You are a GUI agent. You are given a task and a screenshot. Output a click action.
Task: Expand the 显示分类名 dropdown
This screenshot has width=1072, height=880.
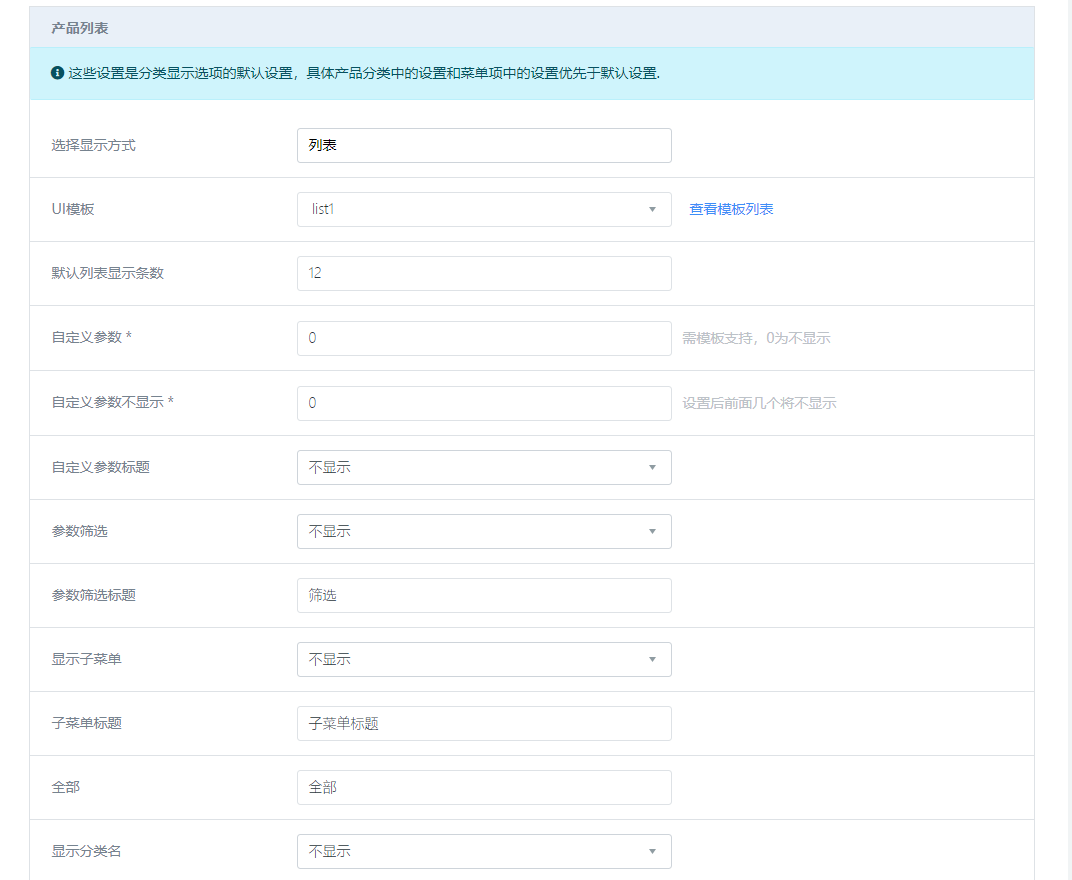point(484,851)
